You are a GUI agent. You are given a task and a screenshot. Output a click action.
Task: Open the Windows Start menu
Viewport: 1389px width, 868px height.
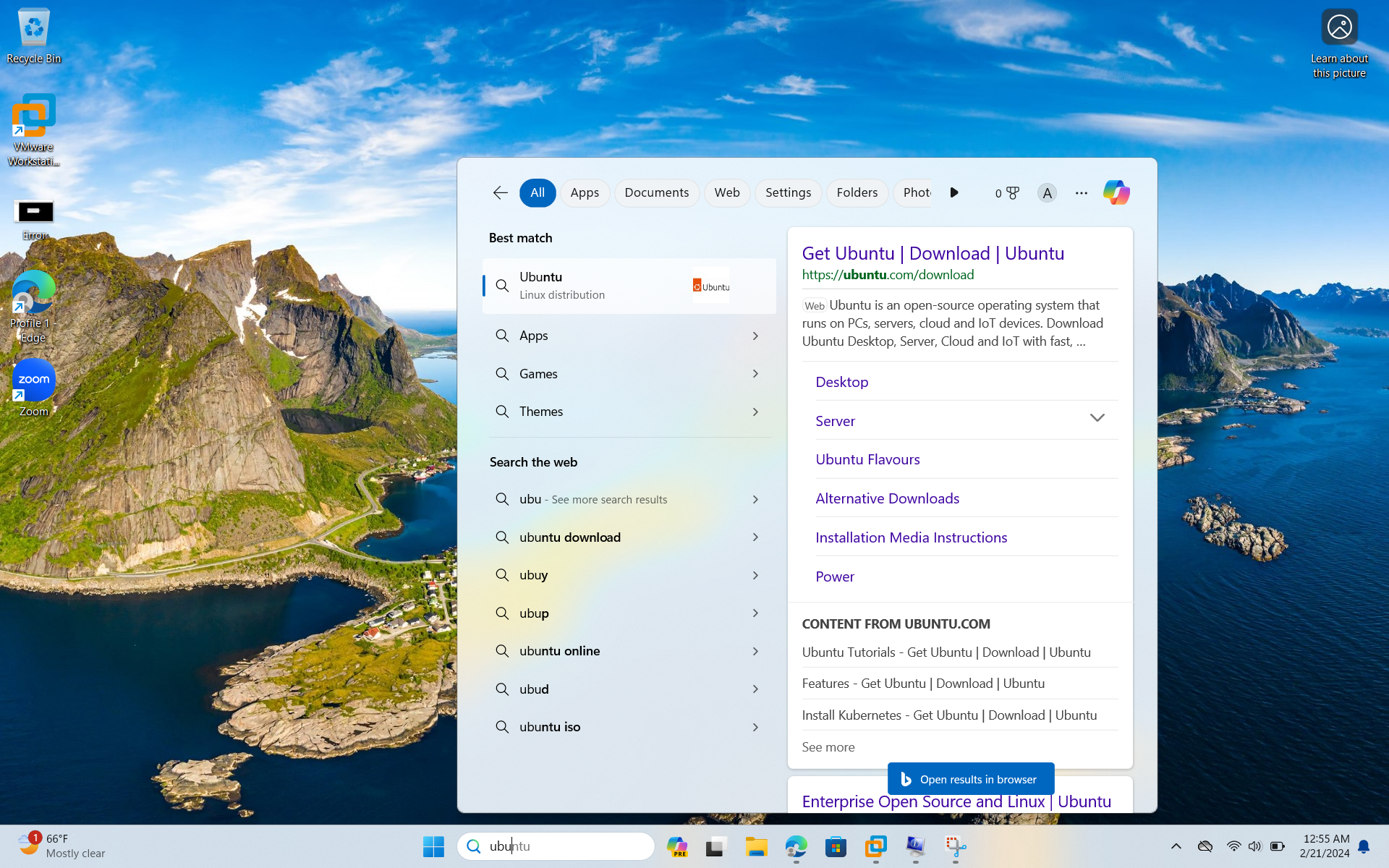coord(433,846)
